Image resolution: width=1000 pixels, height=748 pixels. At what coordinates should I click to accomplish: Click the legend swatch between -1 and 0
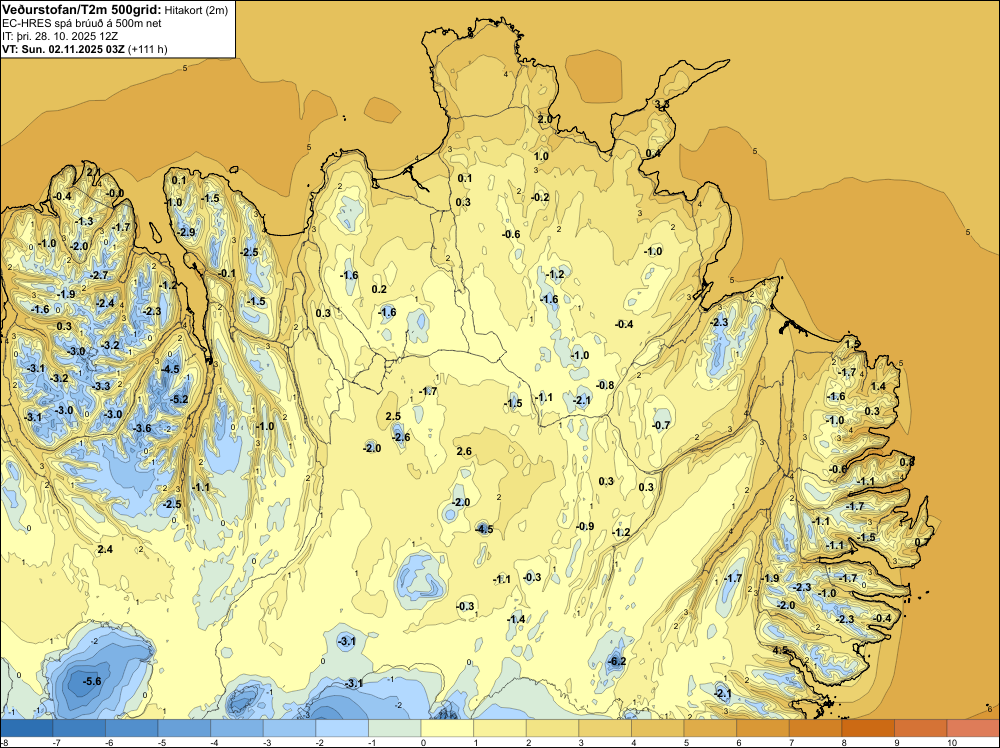395,728
